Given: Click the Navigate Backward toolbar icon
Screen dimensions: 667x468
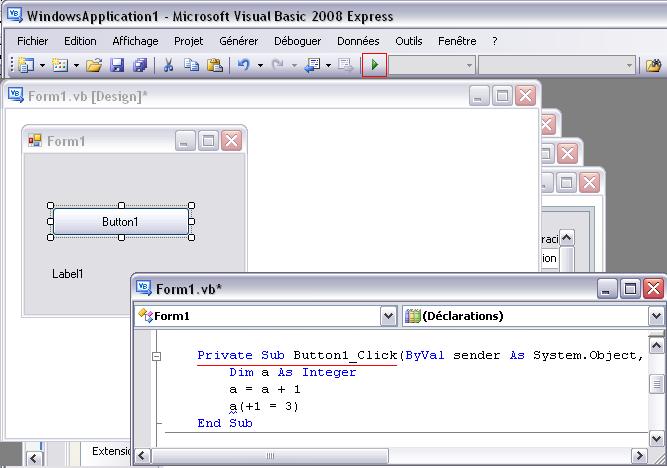Looking at the screenshot, I should (x=313, y=65).
